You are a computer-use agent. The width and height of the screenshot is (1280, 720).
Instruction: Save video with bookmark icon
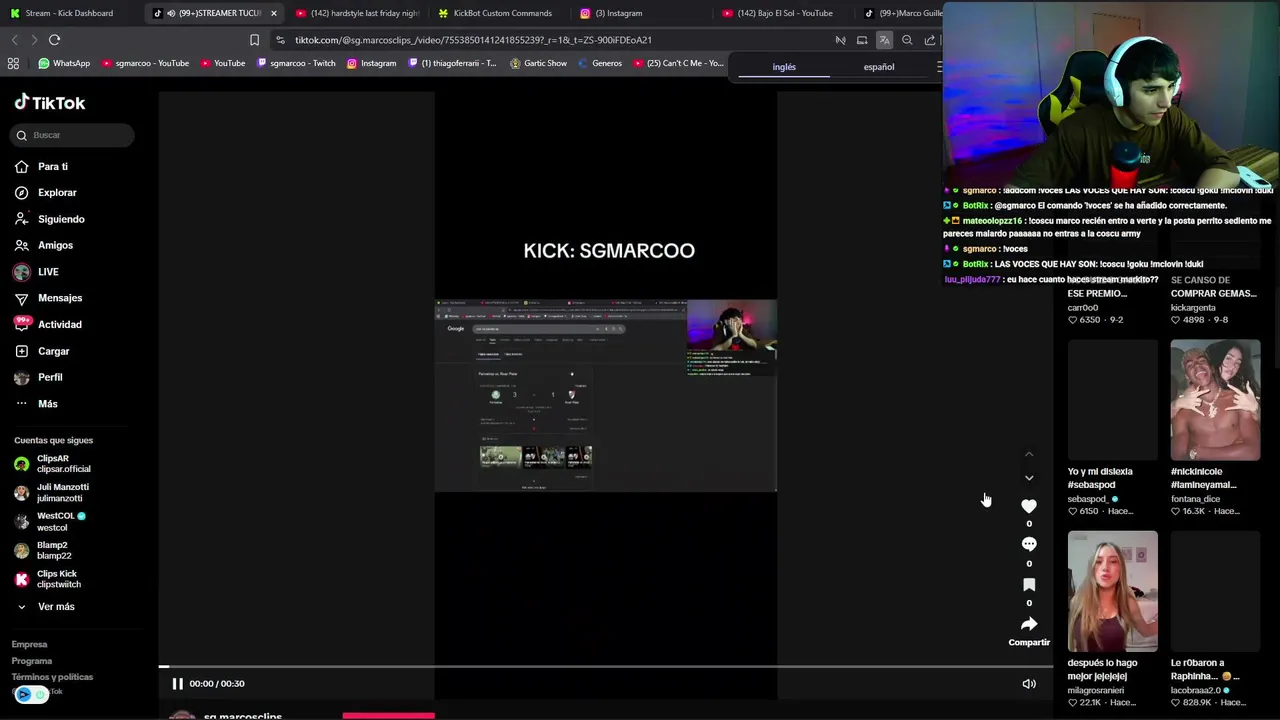pos(1029,585)
